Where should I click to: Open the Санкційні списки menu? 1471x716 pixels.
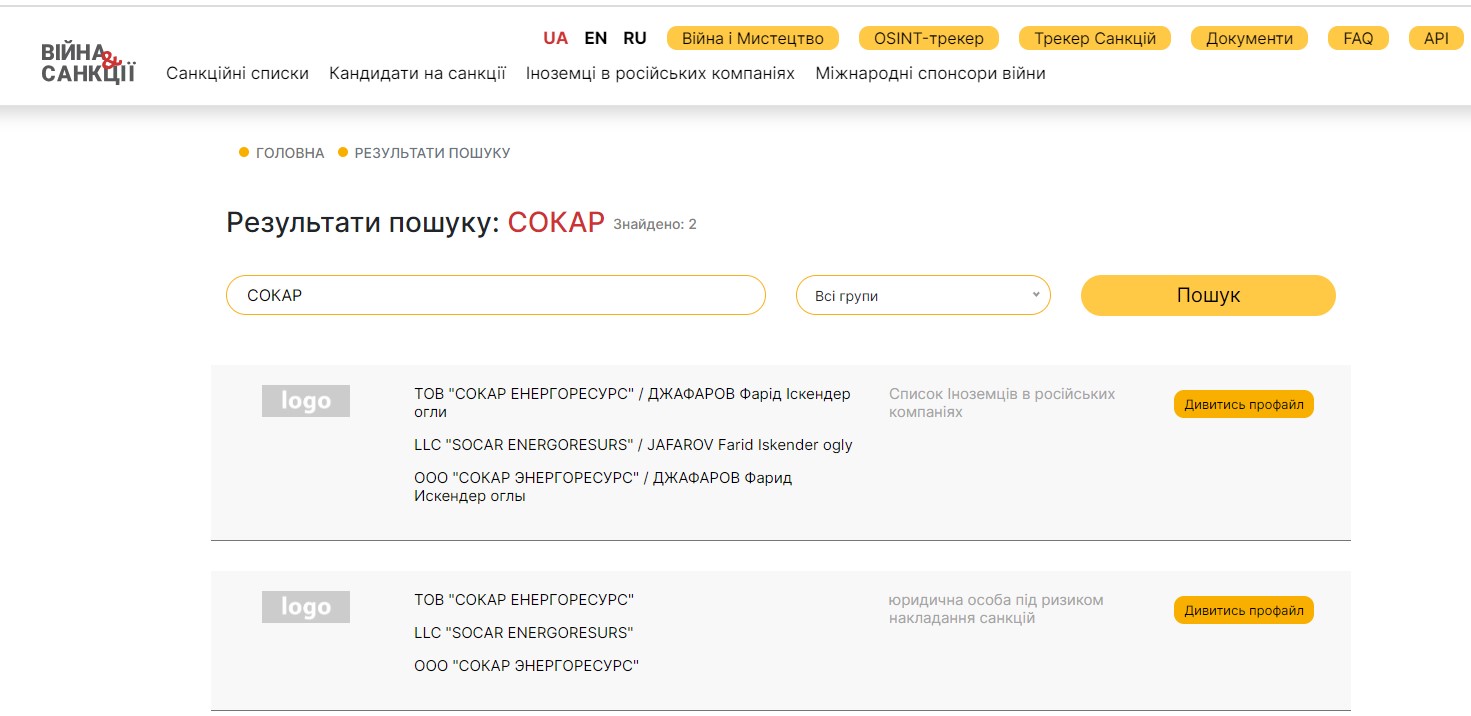(237, 73)
